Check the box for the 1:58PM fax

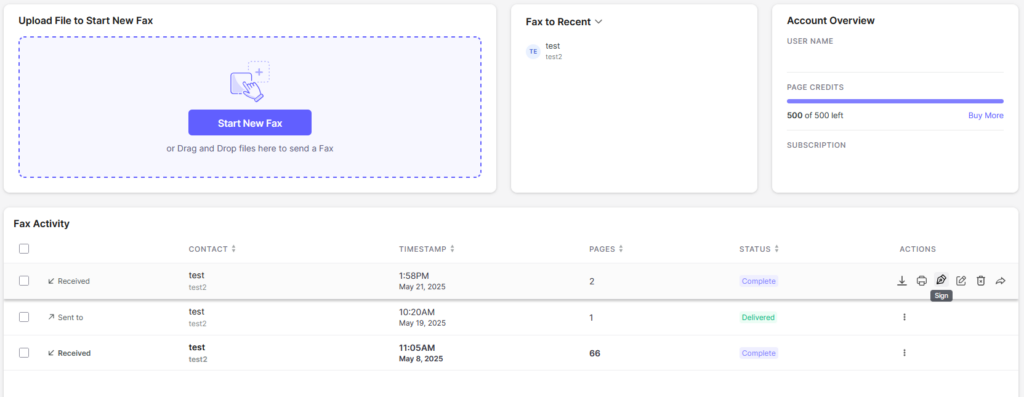coord(24,281)
